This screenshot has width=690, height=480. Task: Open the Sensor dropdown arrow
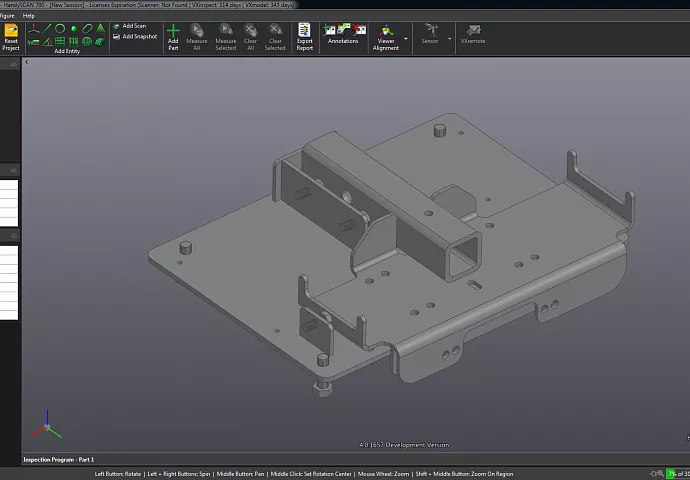coord(449,39)
